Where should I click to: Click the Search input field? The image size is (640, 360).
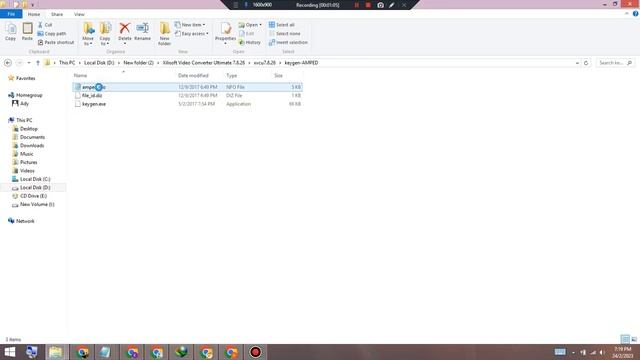pyautogui.click(x=615, y=63)
